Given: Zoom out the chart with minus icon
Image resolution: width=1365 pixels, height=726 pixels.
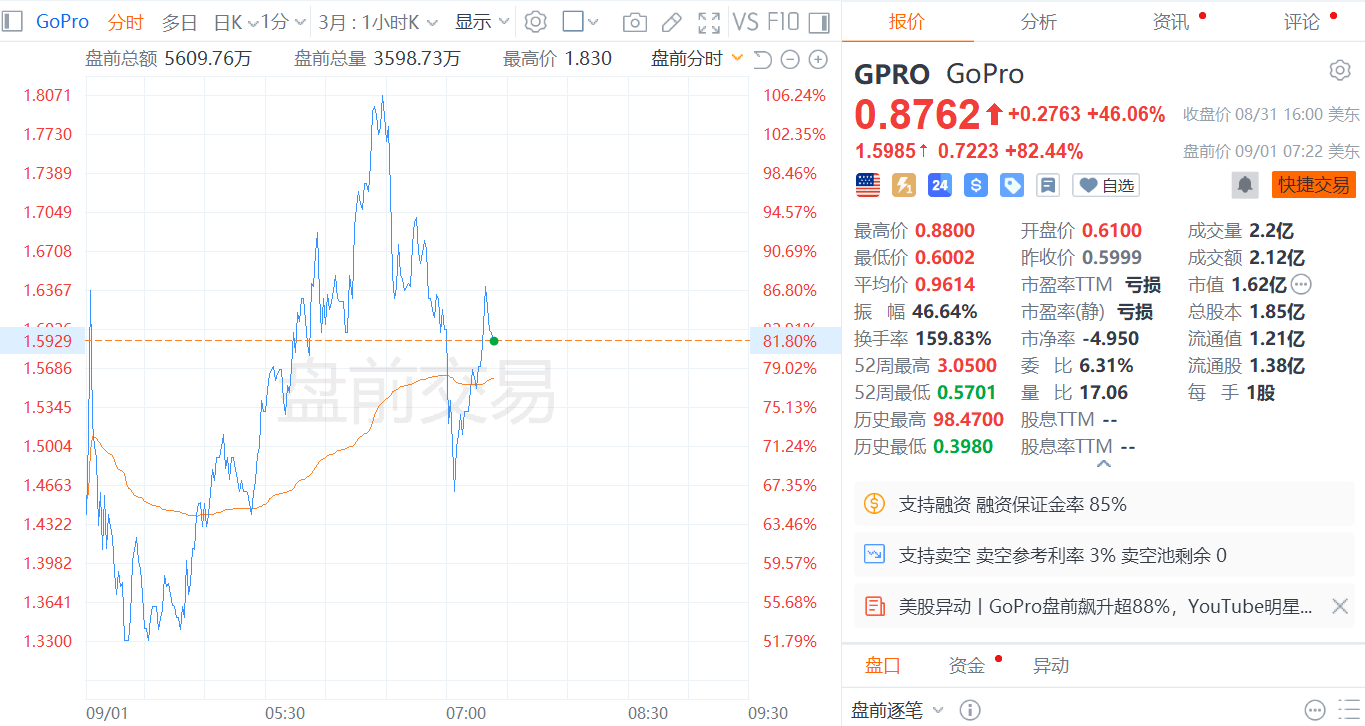Looking at the screenshot, I should point(790,59).
